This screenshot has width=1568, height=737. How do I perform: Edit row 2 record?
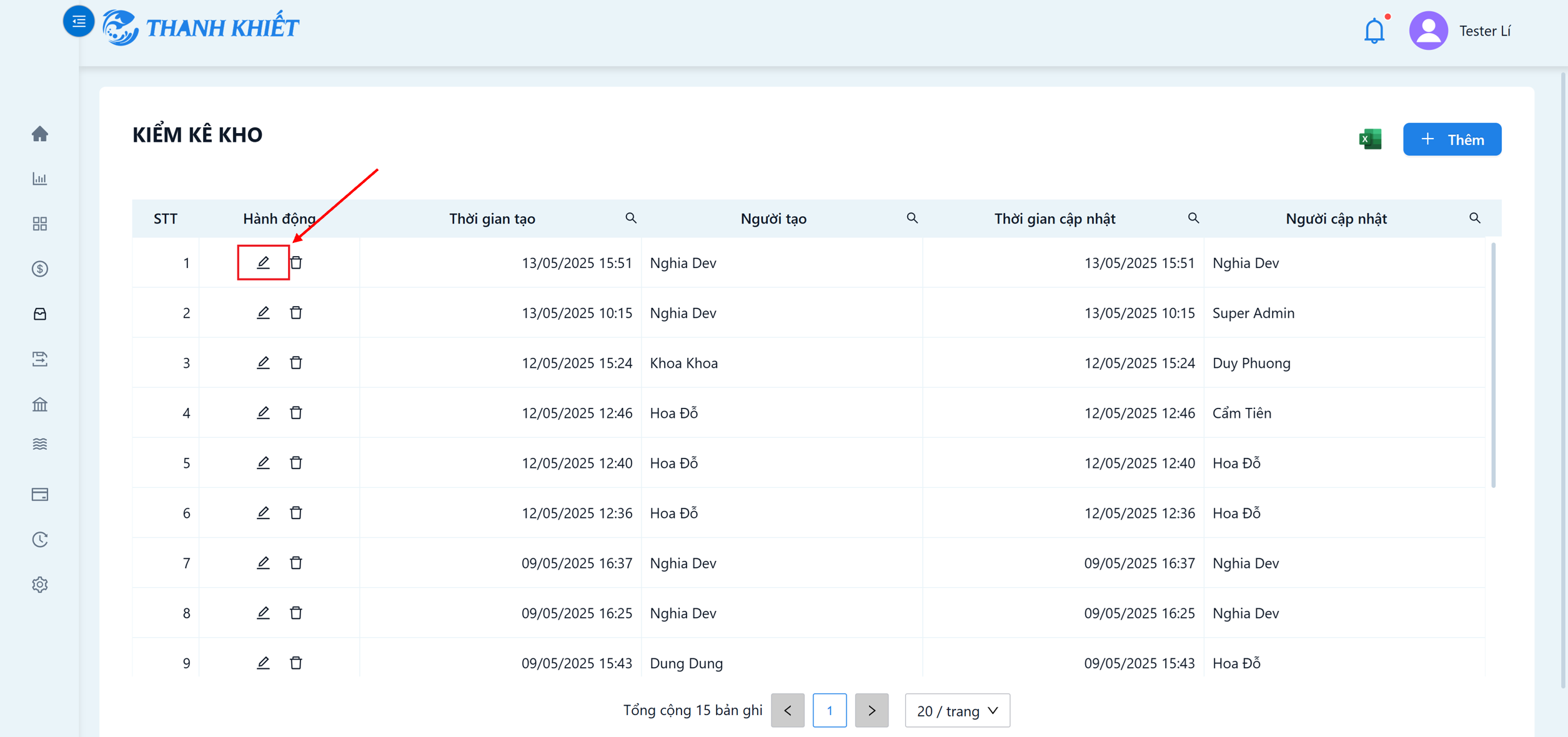(x=263, y=312)
